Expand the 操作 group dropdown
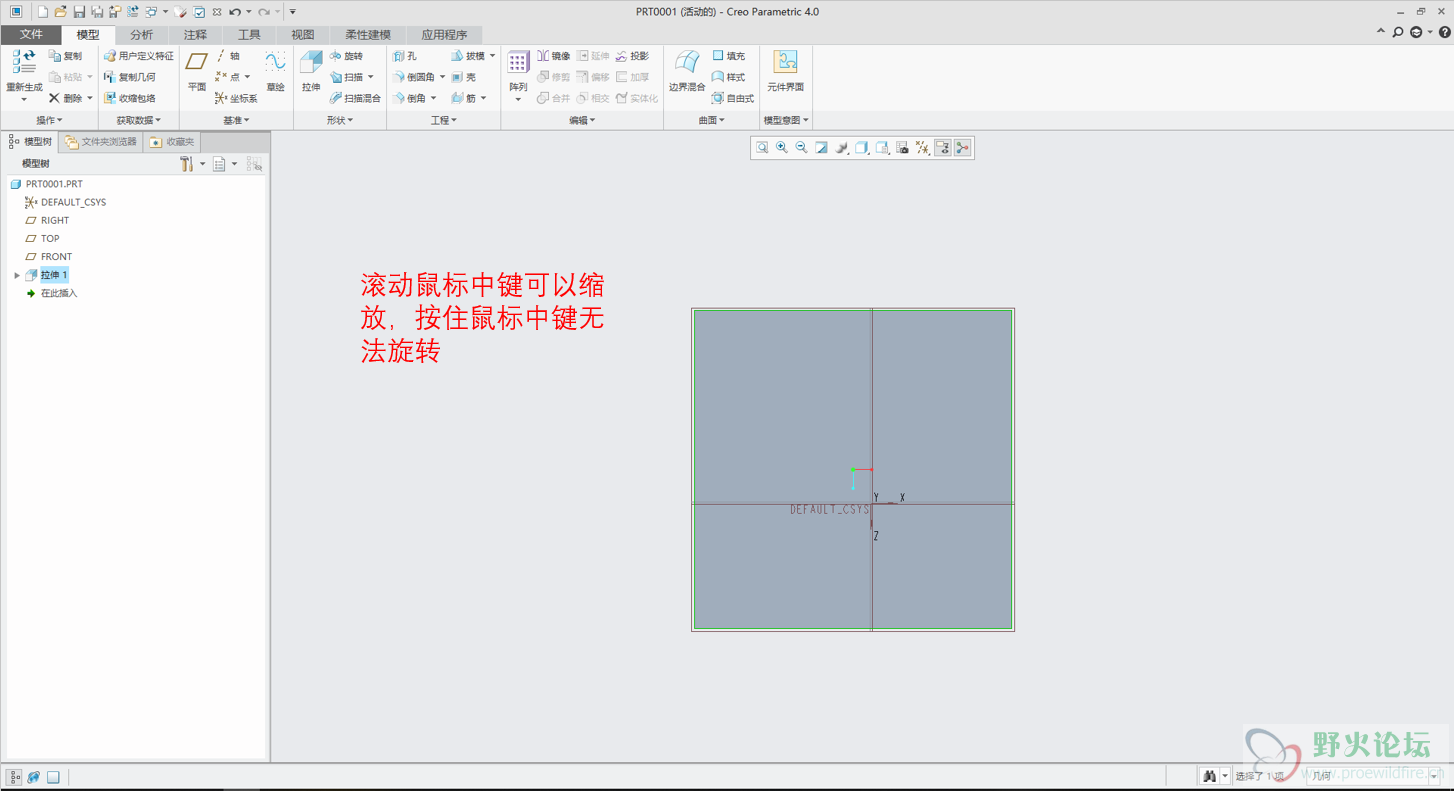This screenshot has height=791, width=1454. 49,120
